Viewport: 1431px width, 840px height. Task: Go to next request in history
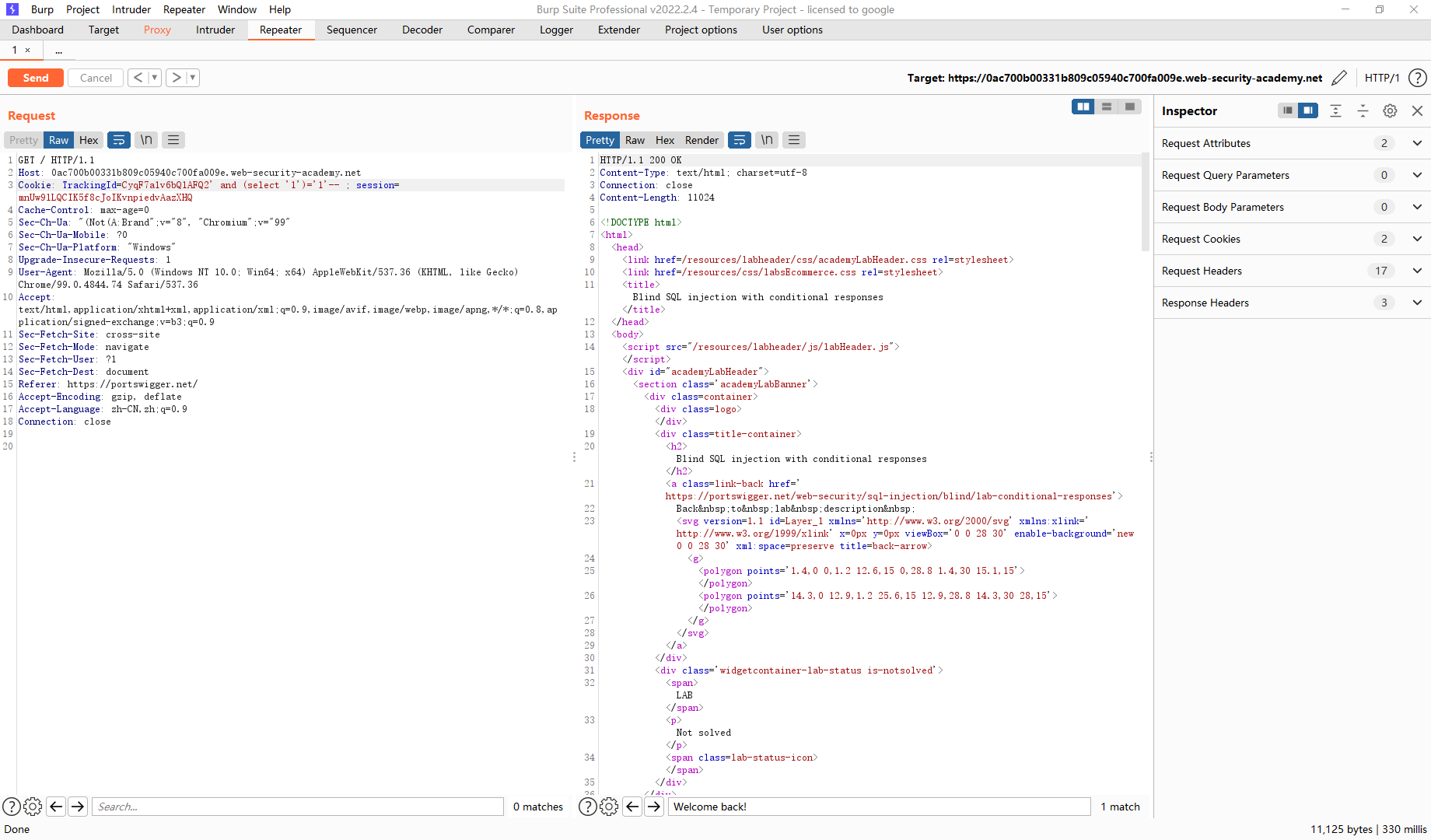[177, 78]
